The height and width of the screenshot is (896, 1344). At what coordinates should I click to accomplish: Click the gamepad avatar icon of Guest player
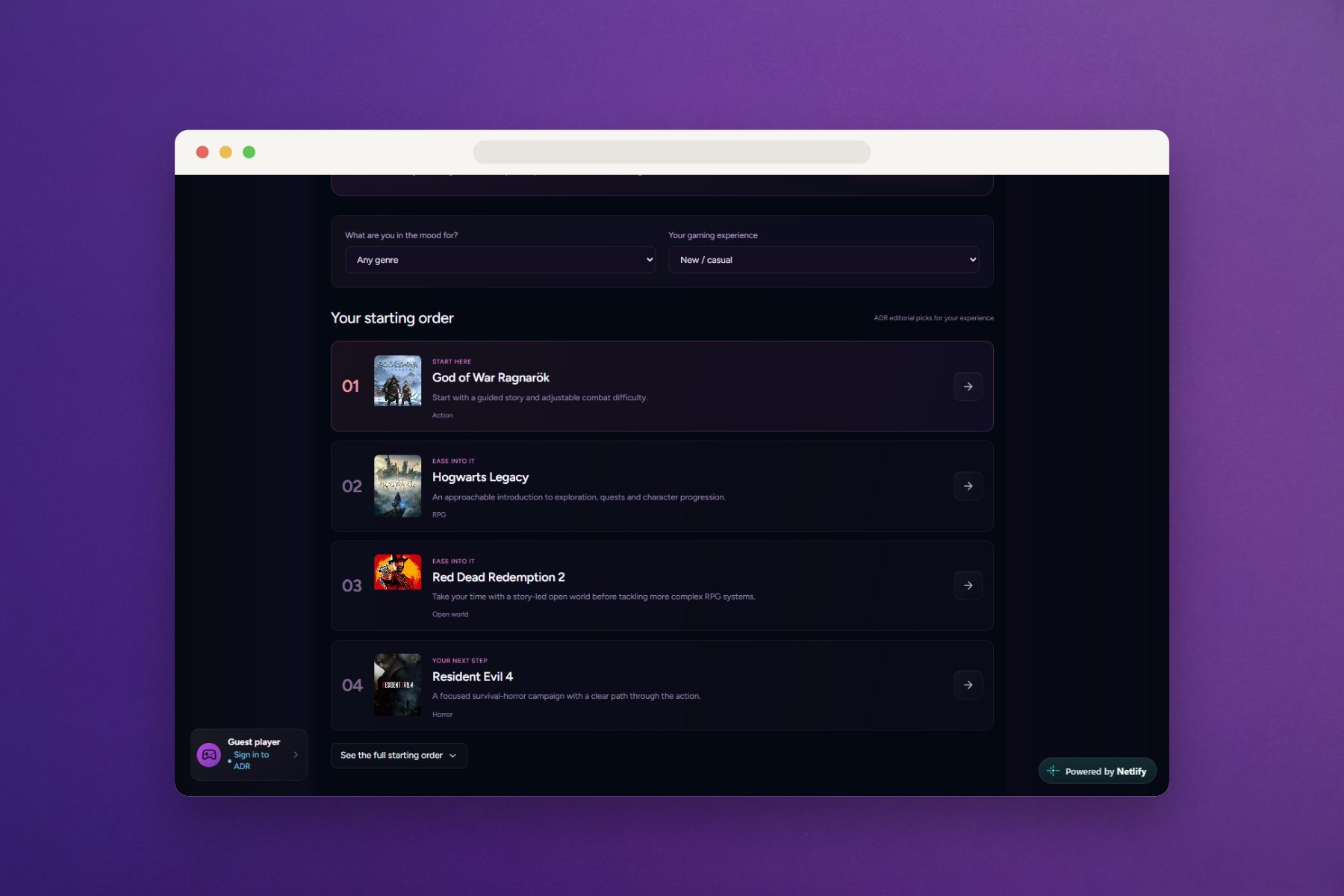pyautogui.click(x=209, y=755)
